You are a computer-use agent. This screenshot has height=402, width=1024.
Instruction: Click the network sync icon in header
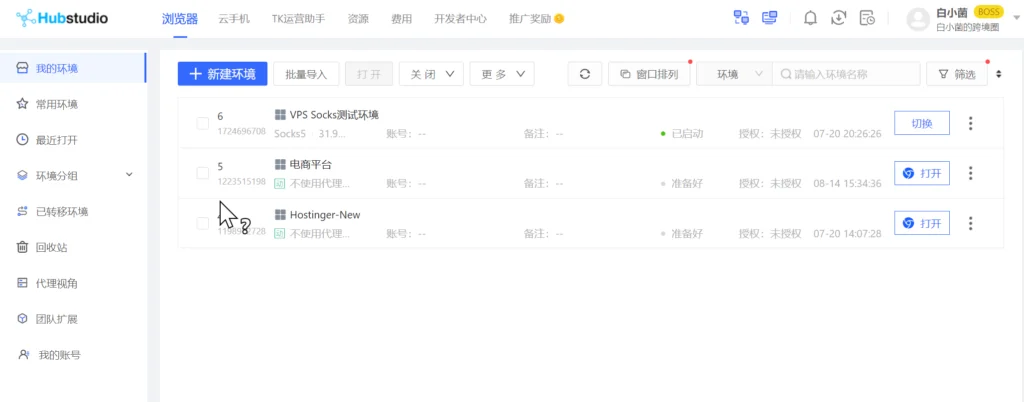tap(741, 18)
